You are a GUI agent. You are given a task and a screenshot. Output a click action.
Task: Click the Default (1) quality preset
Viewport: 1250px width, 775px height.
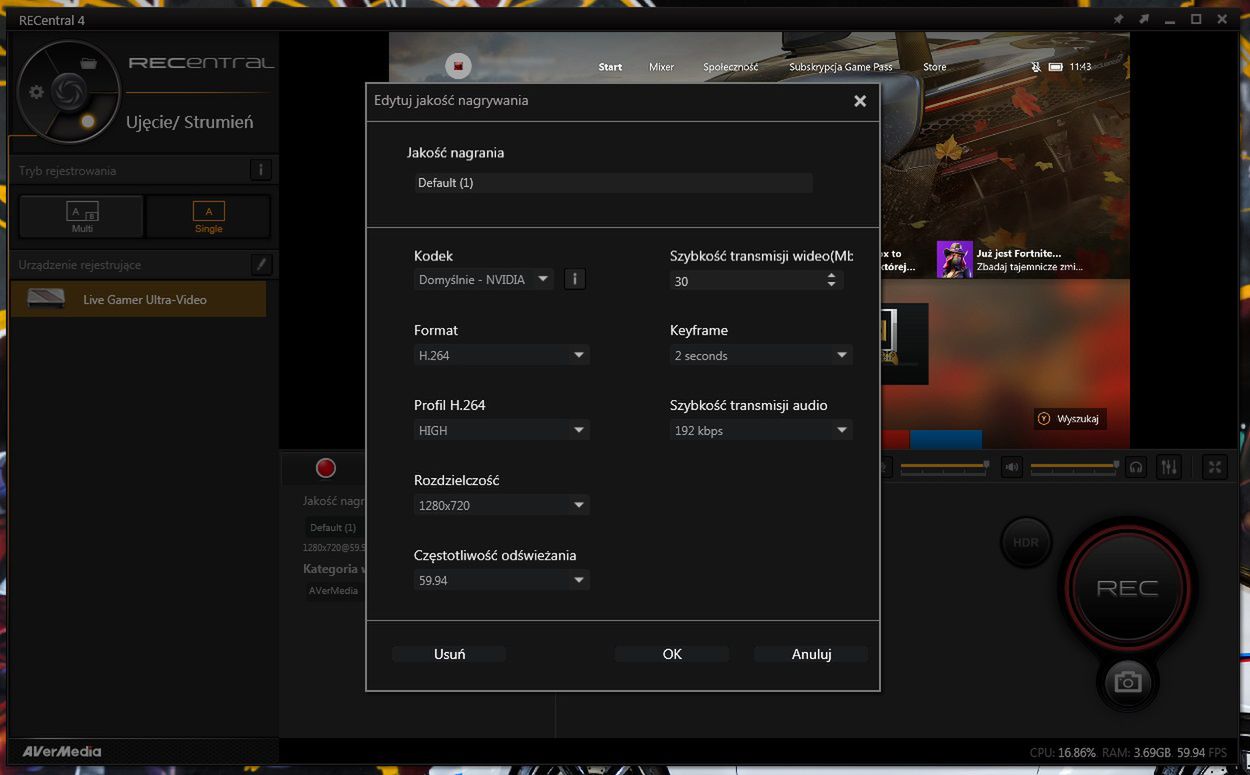[333, 527]
